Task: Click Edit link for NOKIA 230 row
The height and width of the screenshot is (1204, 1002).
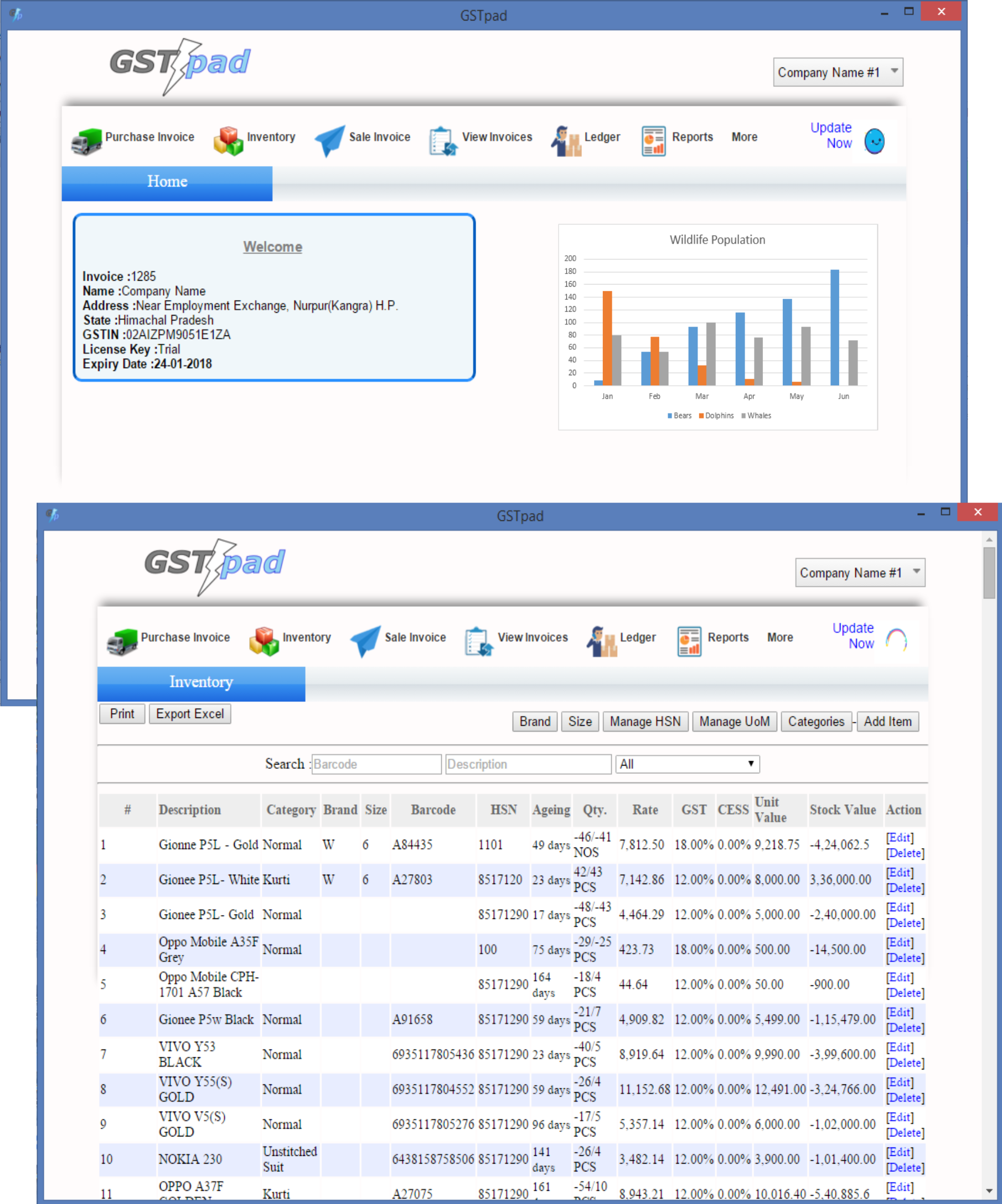Action: point(900,1151)
